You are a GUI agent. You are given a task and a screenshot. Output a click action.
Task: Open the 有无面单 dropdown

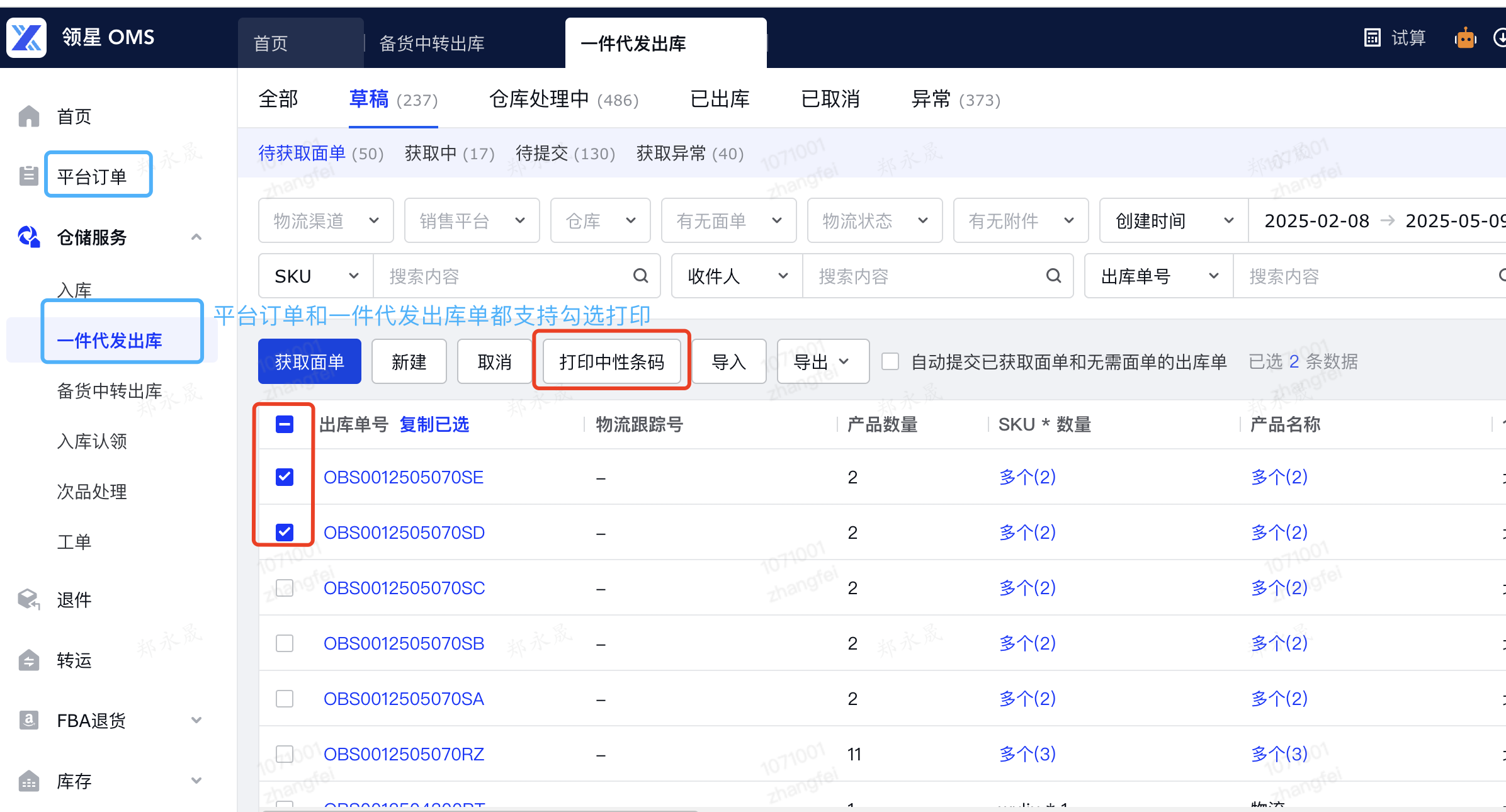(x=729, y=220)
